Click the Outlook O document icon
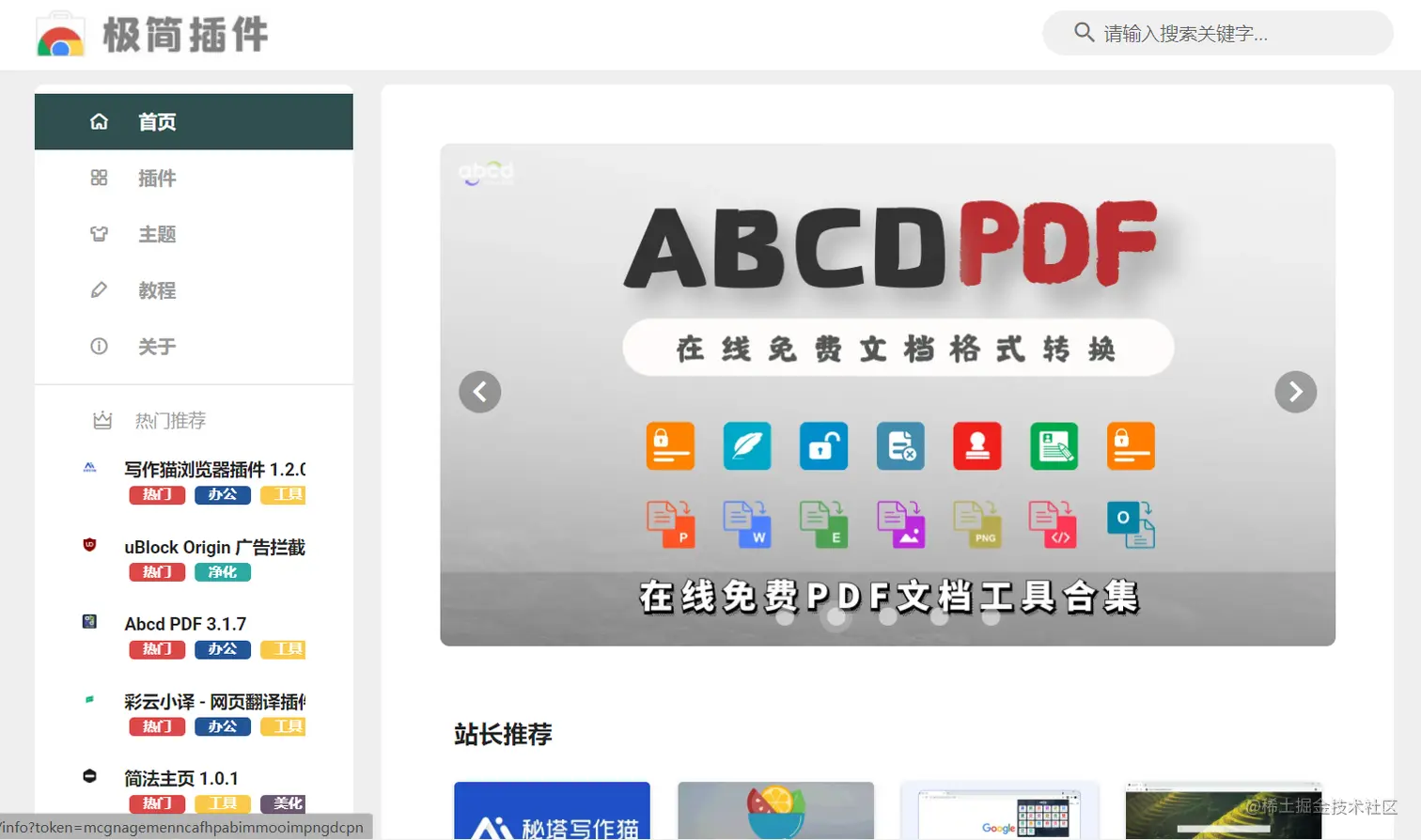This screenshot has width=1421, height=840. tap(1131, 523)
